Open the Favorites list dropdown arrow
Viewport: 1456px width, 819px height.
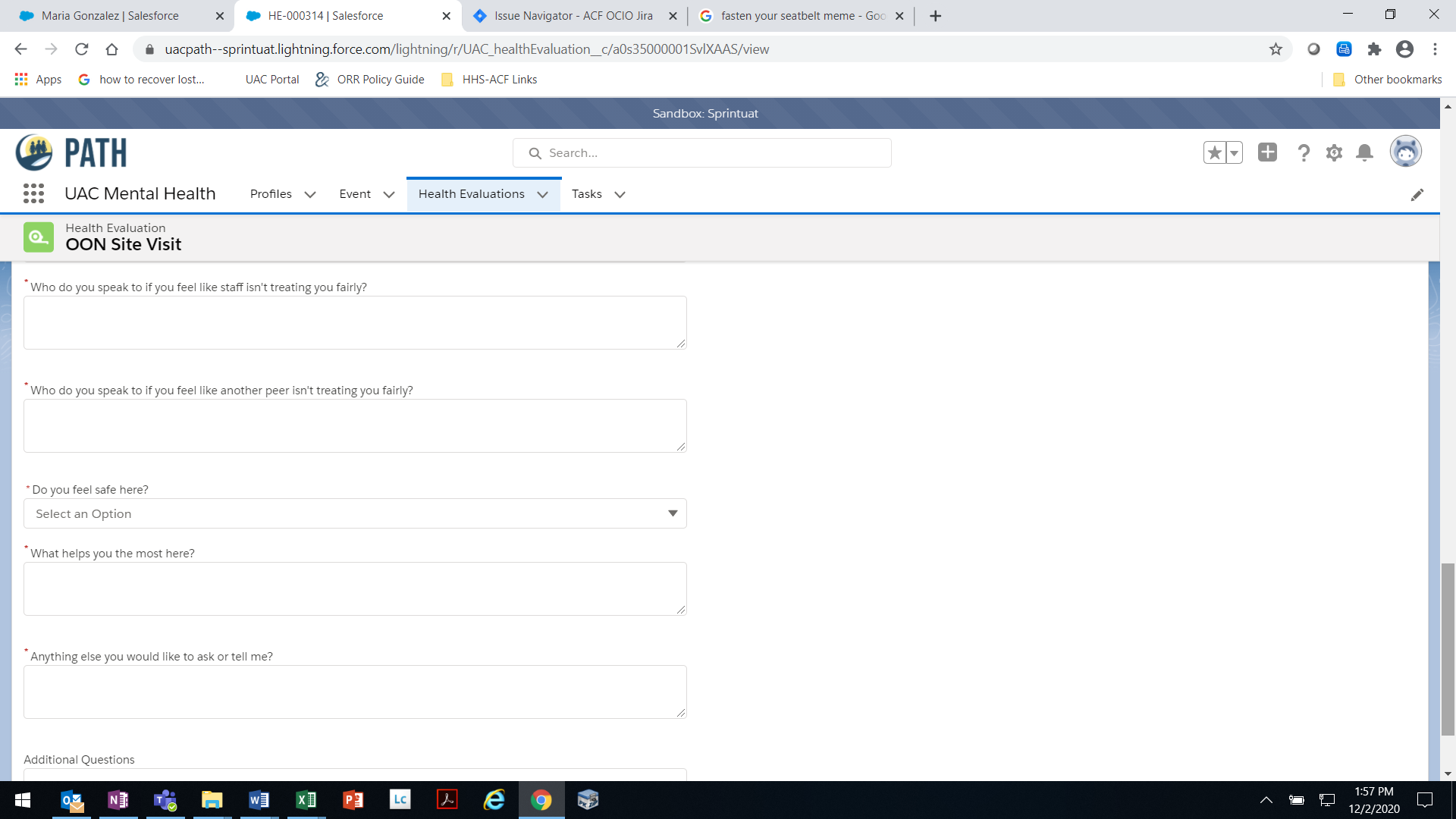1234,153
